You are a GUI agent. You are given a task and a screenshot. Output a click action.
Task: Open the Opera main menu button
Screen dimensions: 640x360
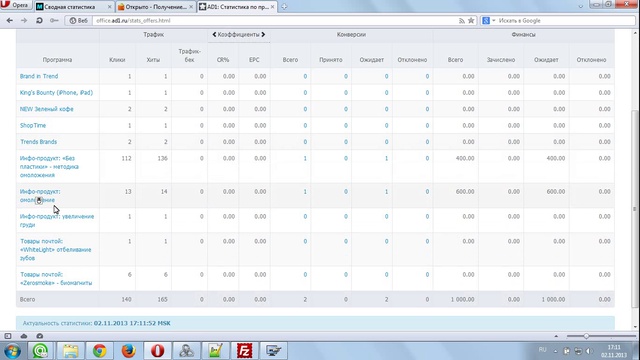point(16,5)
